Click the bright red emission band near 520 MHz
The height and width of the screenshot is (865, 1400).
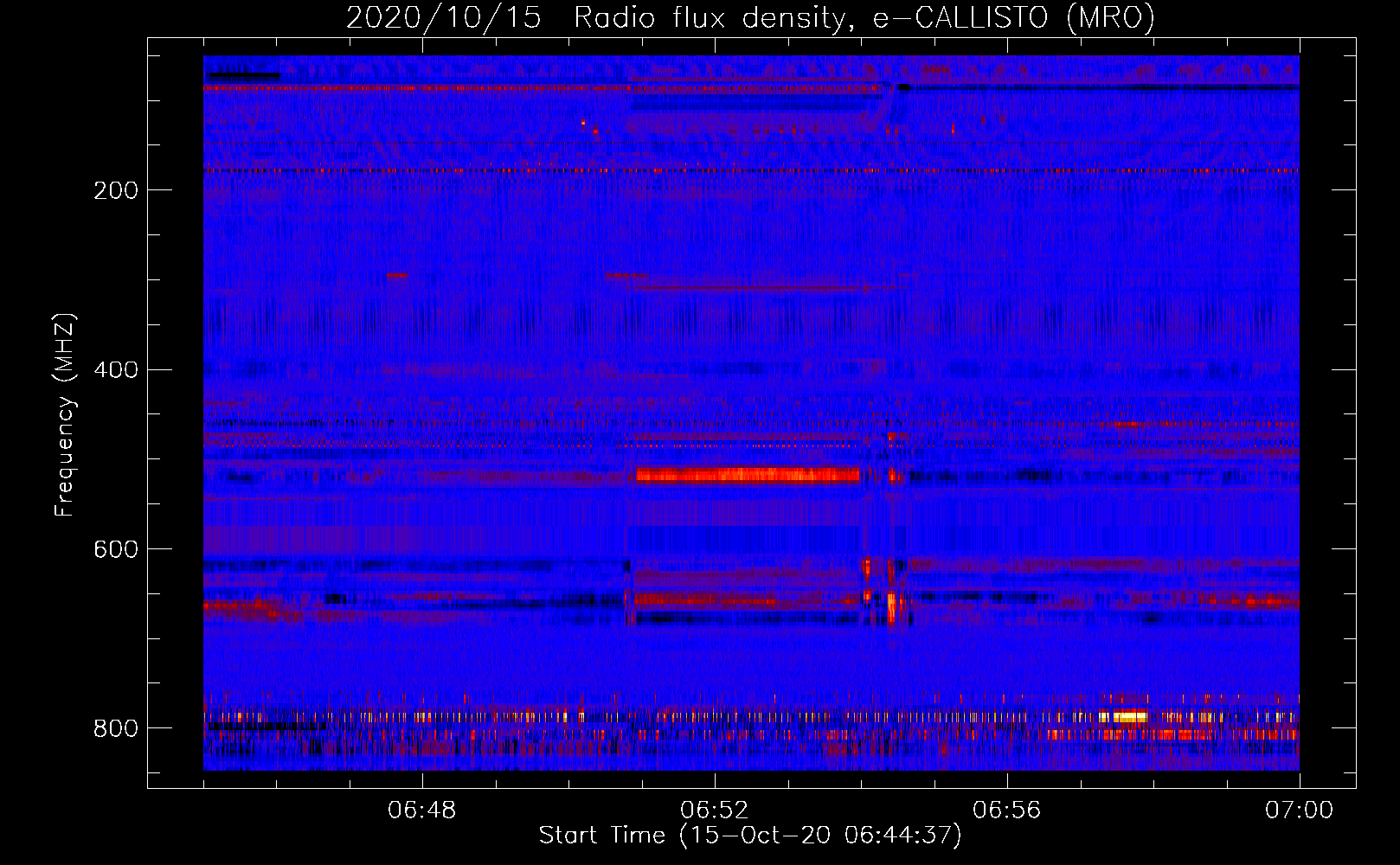point(748,475)
